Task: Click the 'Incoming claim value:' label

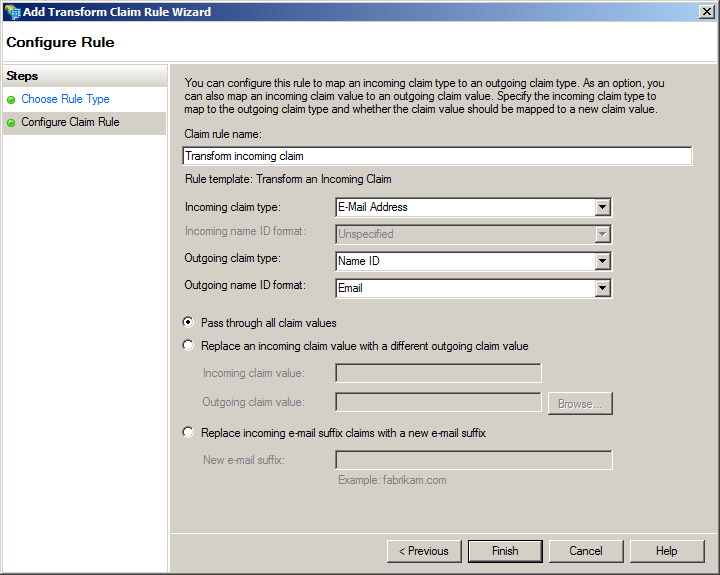Action: click(x=253, y=373)
